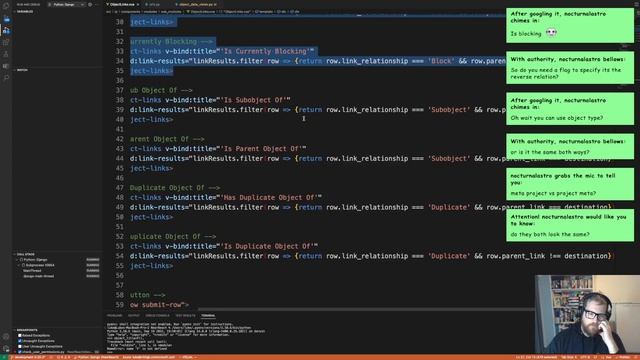Viewport: 640px width, 360px height.
Task: Open the Extensions view icon
Action: [6, 42]
